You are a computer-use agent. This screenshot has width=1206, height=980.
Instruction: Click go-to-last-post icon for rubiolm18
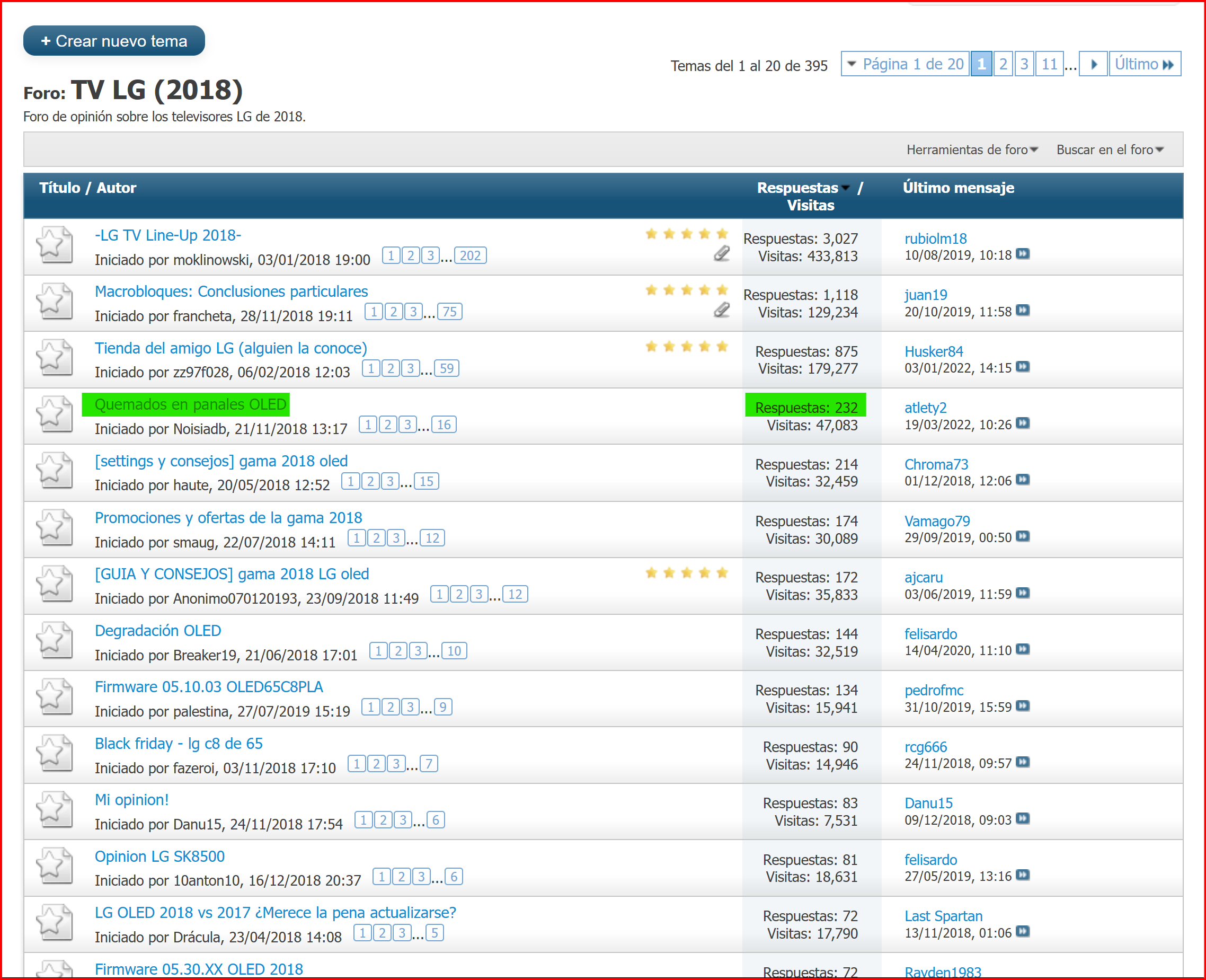click(x=1023, y=254)
